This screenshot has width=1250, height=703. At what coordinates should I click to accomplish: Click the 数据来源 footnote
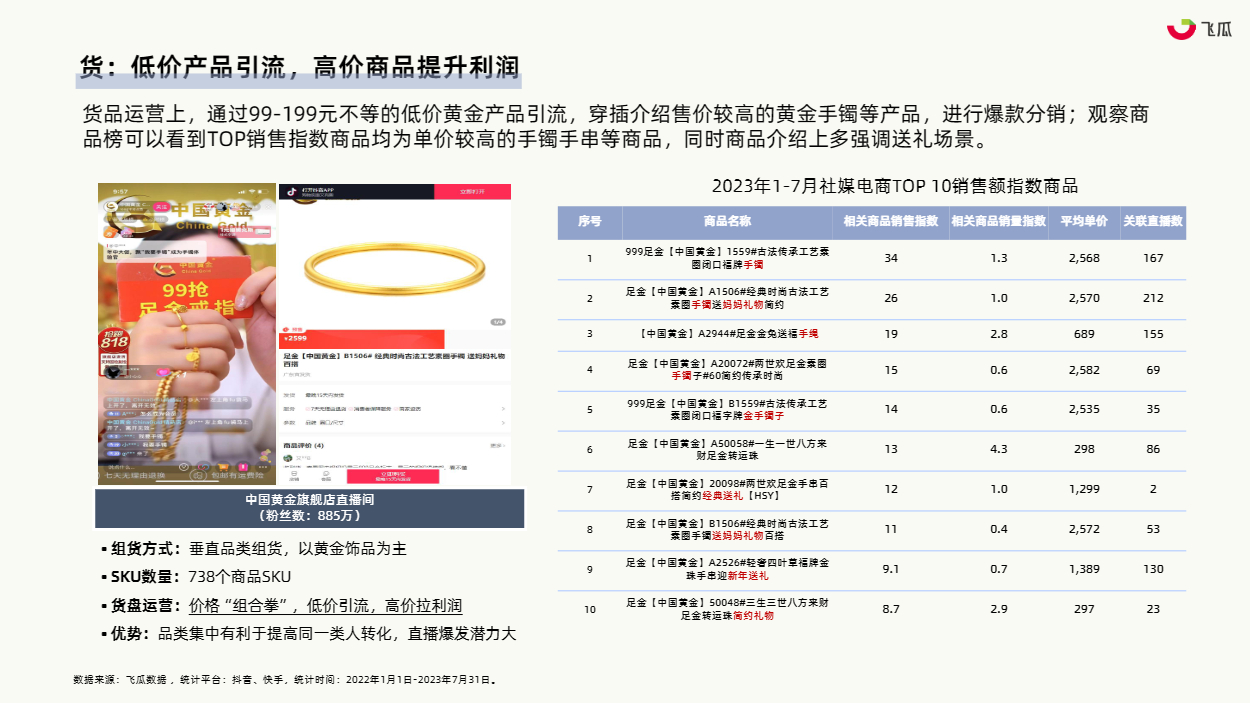(285, 680)
